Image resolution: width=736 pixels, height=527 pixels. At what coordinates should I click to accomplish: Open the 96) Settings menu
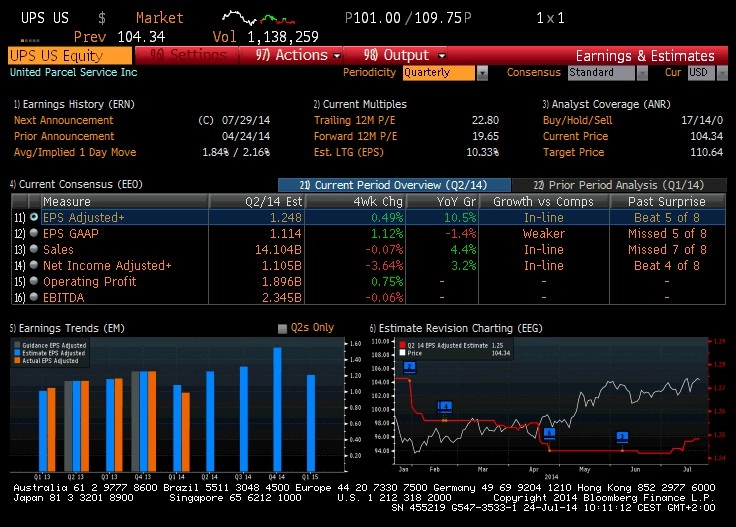tap(188, 55)
